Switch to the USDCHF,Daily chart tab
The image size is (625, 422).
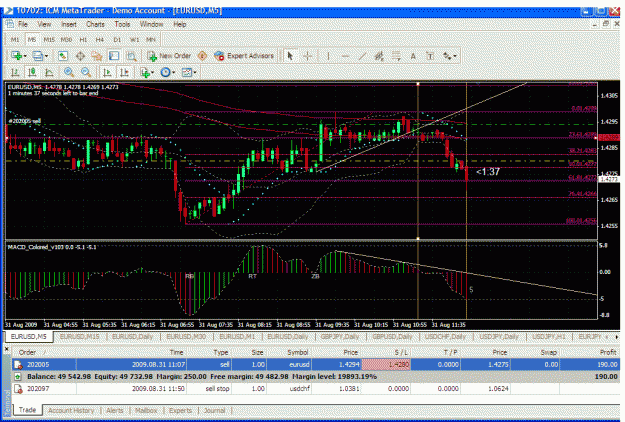coord(445,337)
